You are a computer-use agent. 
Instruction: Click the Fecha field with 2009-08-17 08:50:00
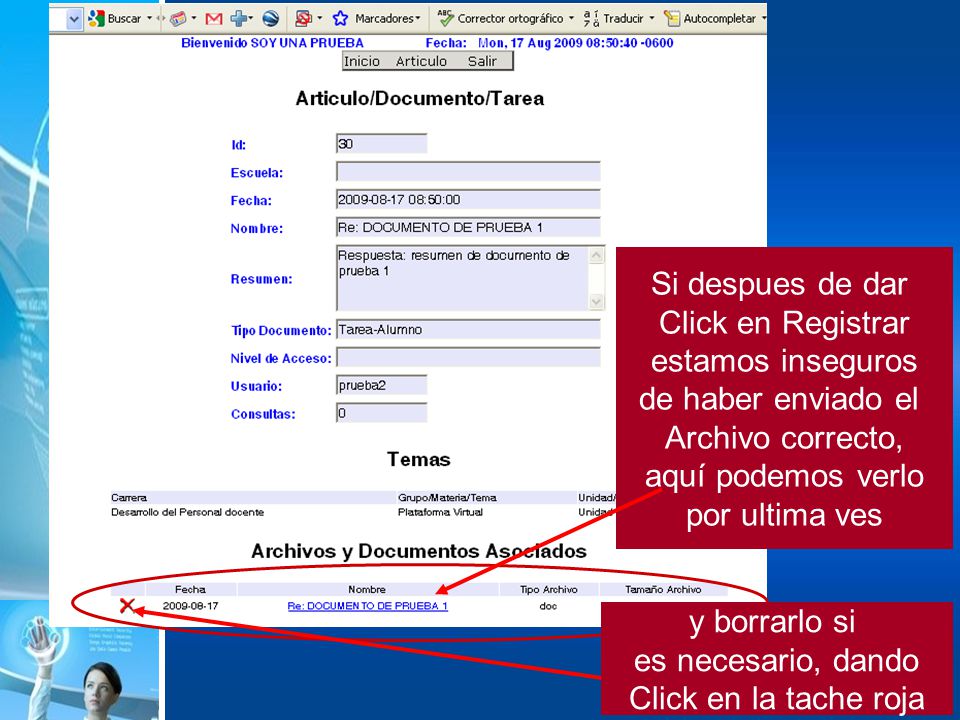pyautogui.click(x=468, y=200)
